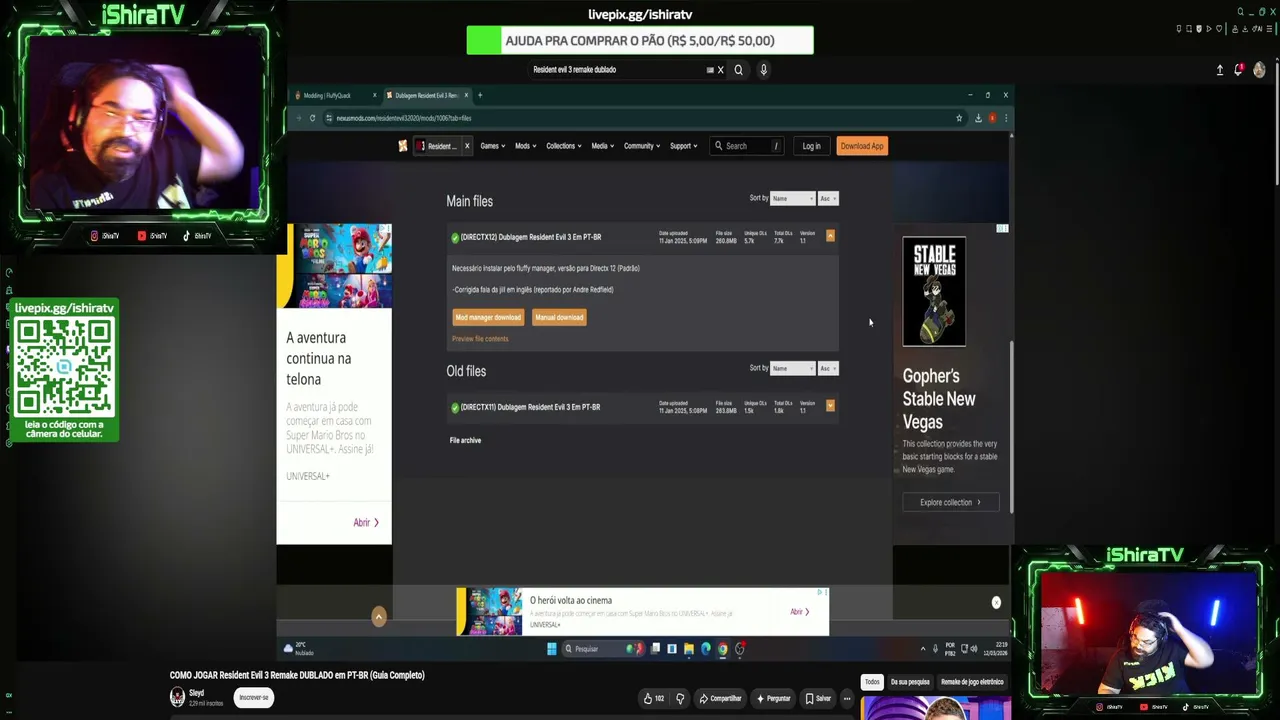Open the browser downloads icon

click(x=978, y=118)
